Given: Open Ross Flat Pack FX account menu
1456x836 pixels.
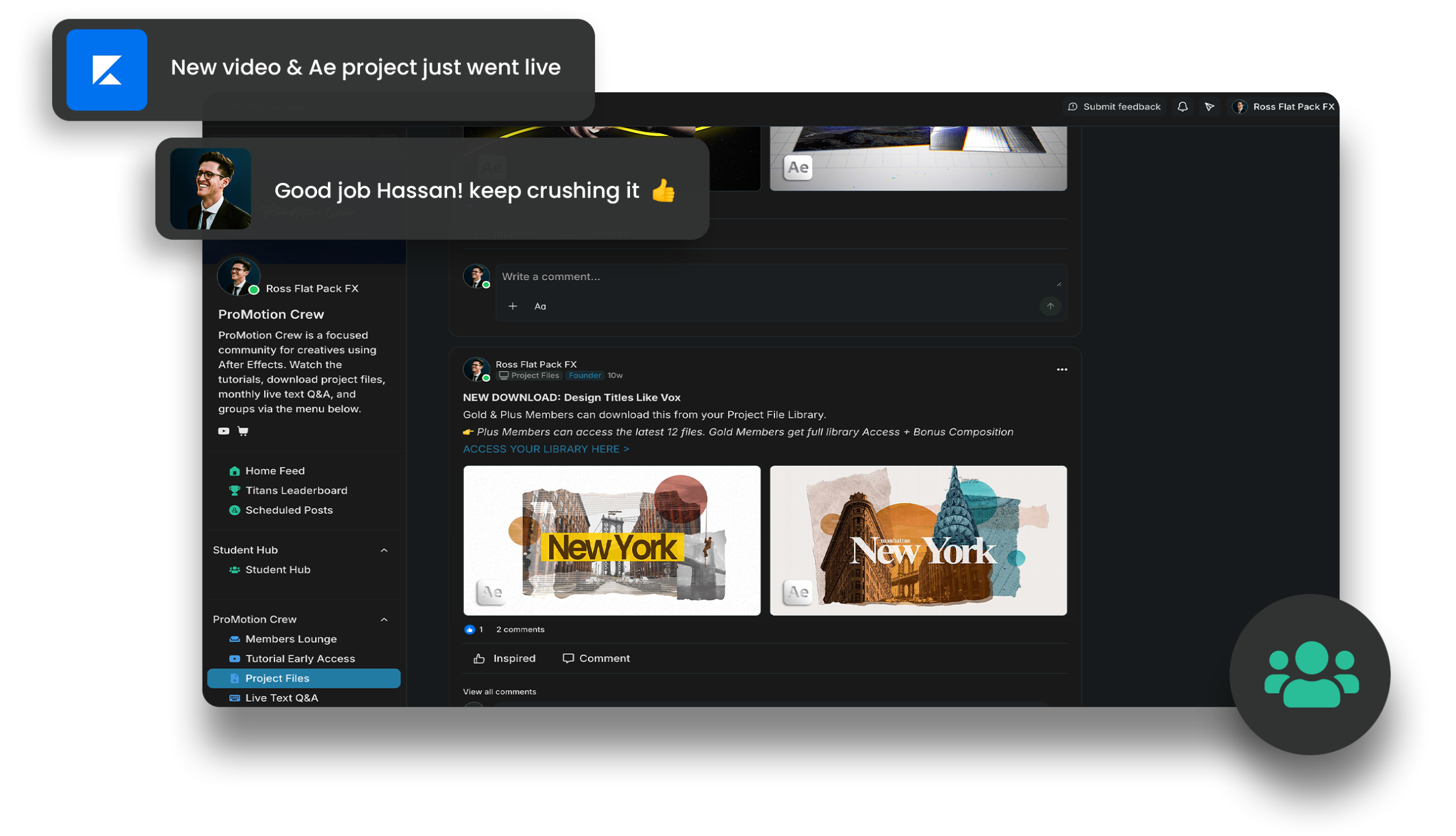Looking at the screenshot, I should 1284,107.
